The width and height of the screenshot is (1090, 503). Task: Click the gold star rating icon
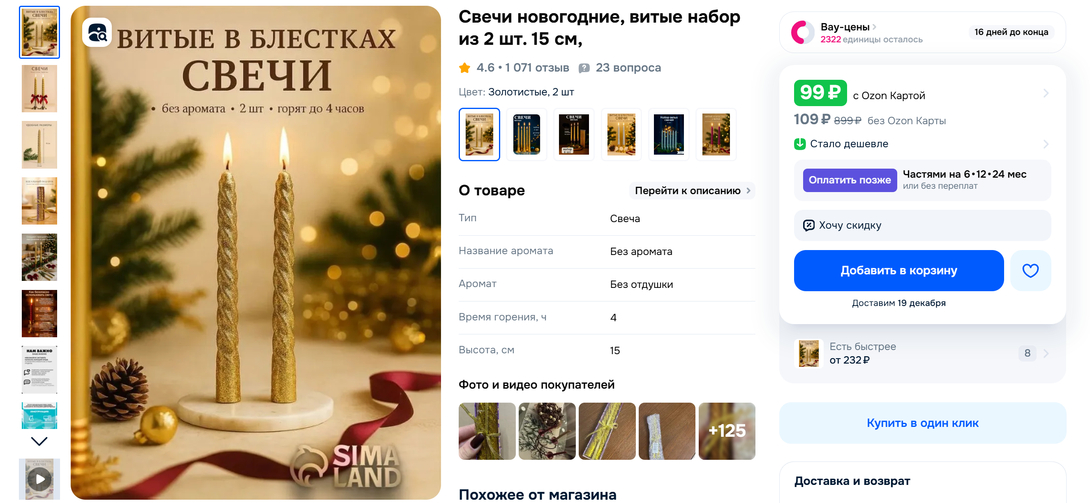[x=464, y=68]
